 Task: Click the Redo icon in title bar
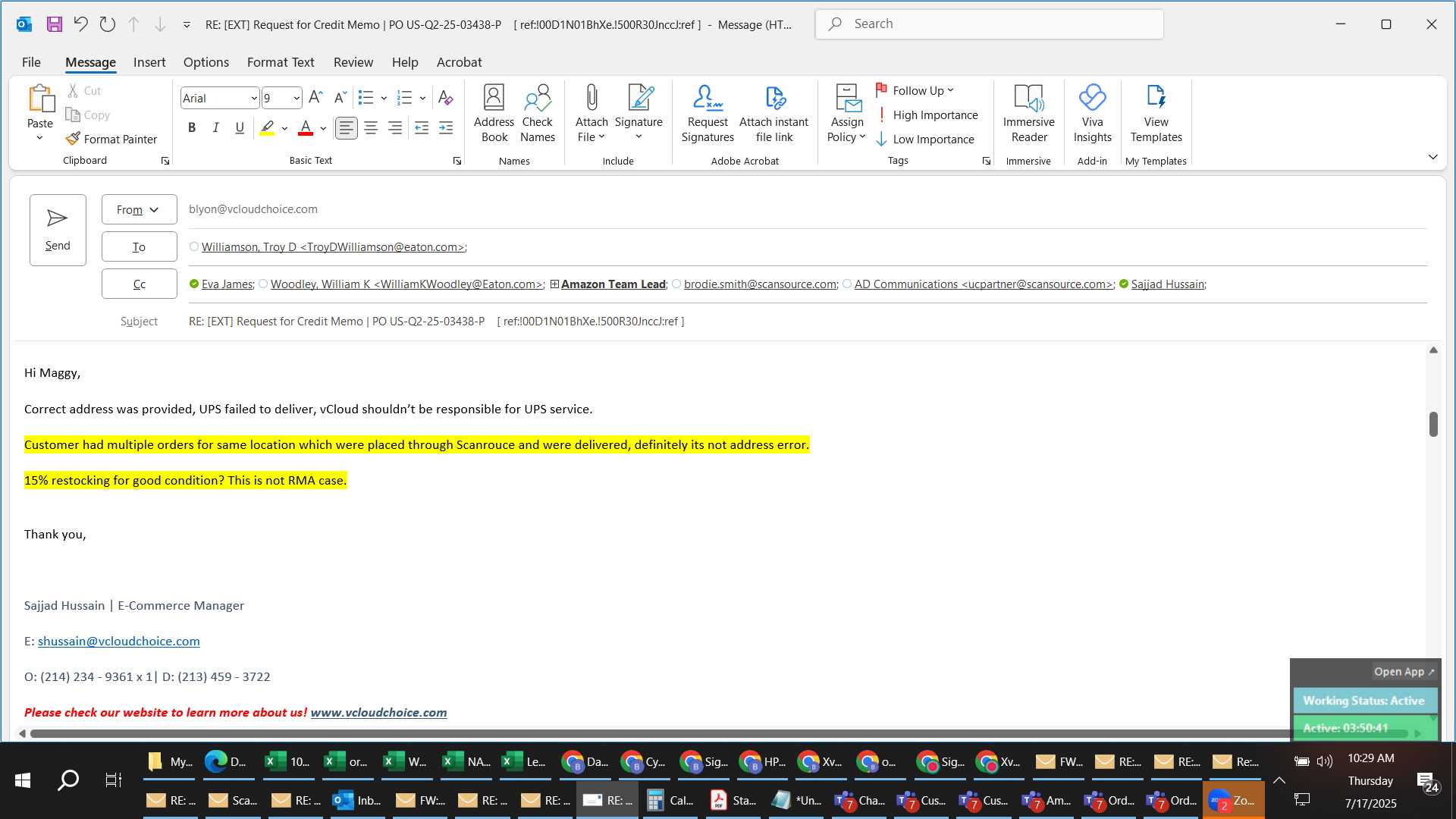pyautogui.click(x=107, y=24)
